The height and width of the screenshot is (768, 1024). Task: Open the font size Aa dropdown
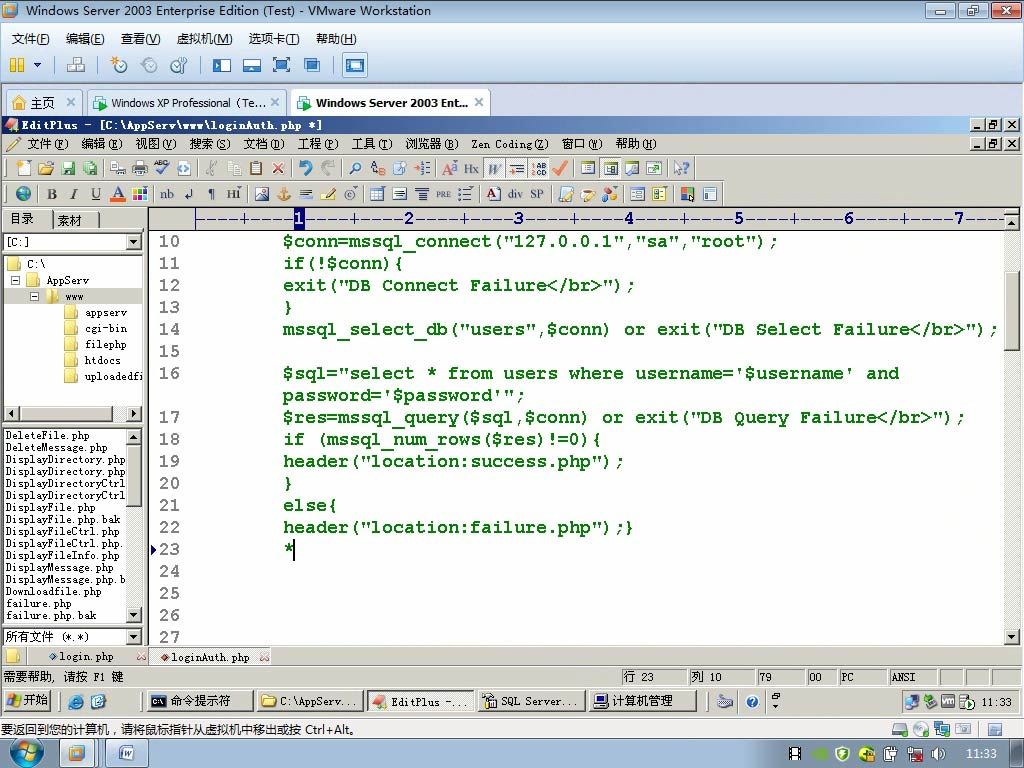[x=450, y=168]
